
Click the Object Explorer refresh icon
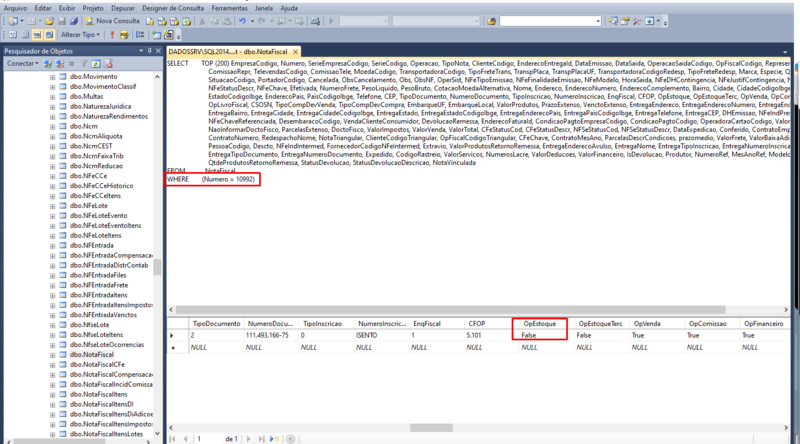[95, 64]
